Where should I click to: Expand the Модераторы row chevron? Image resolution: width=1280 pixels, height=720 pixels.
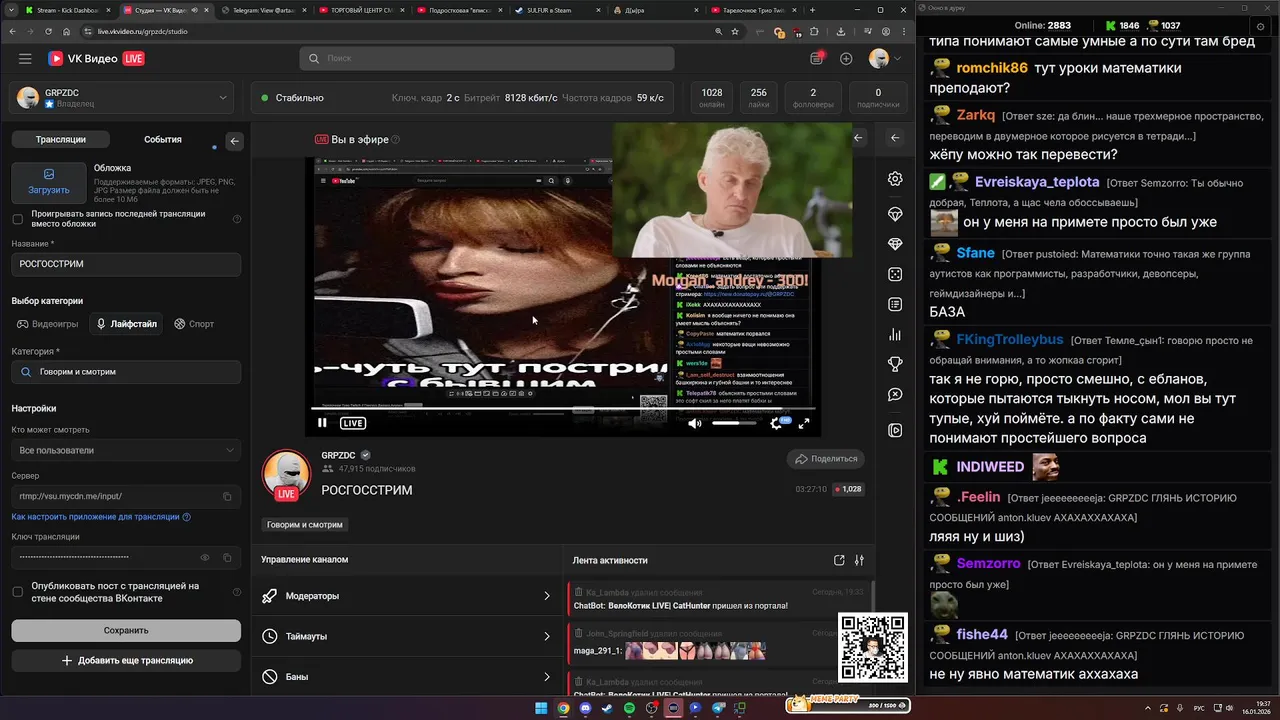coord(546,596)
